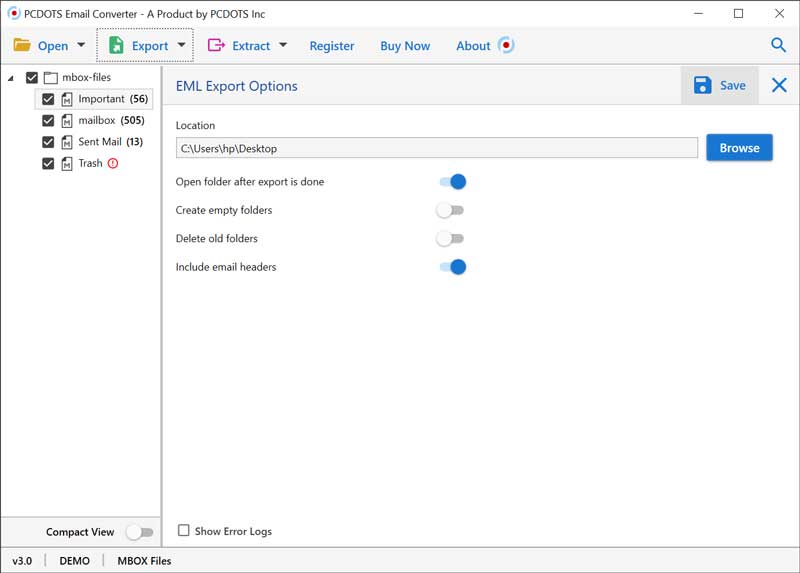The height and width of the screenshot is (573, 800).
Task: Check the Show Error Logs checkbox
Action: coord(184,531)
